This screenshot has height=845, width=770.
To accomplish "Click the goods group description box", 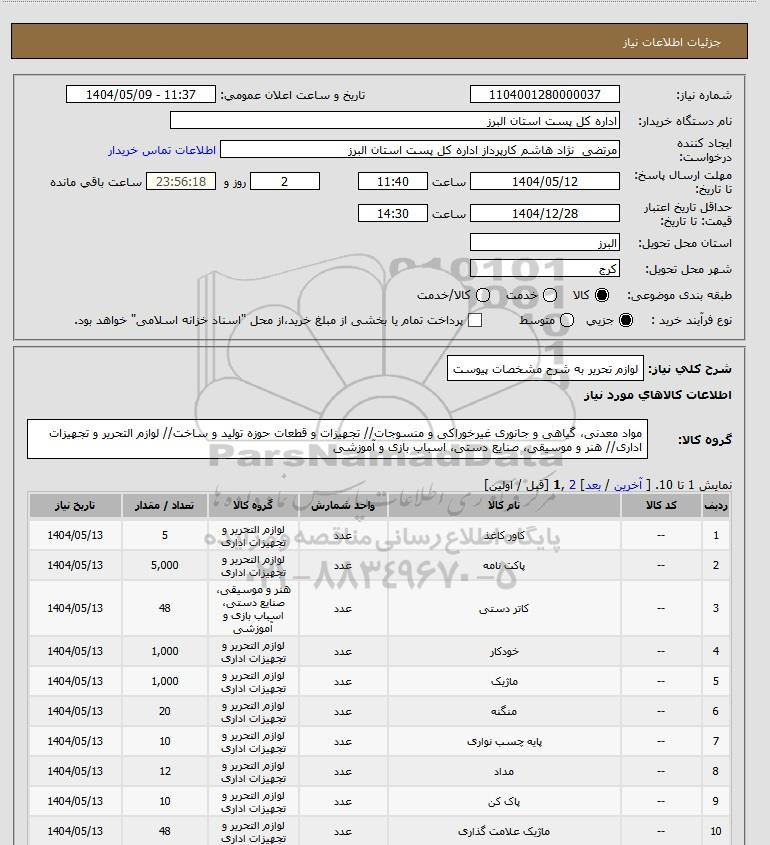I will click(x=337, y=440).
